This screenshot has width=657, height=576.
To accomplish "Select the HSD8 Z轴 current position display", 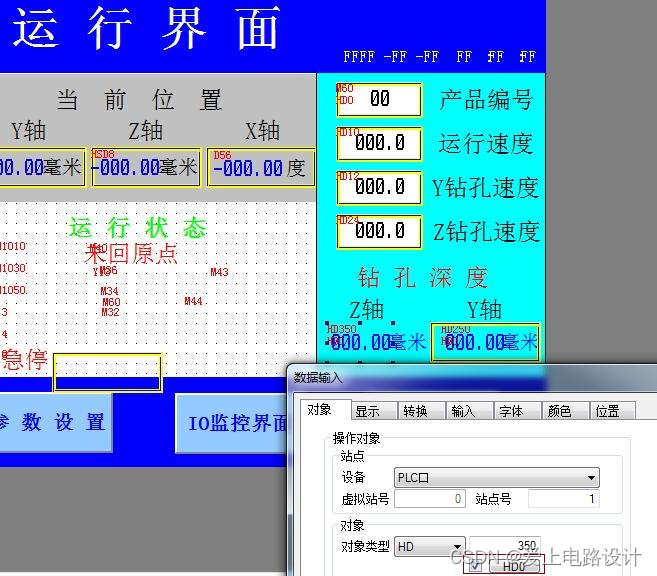I will coord(146,167).
